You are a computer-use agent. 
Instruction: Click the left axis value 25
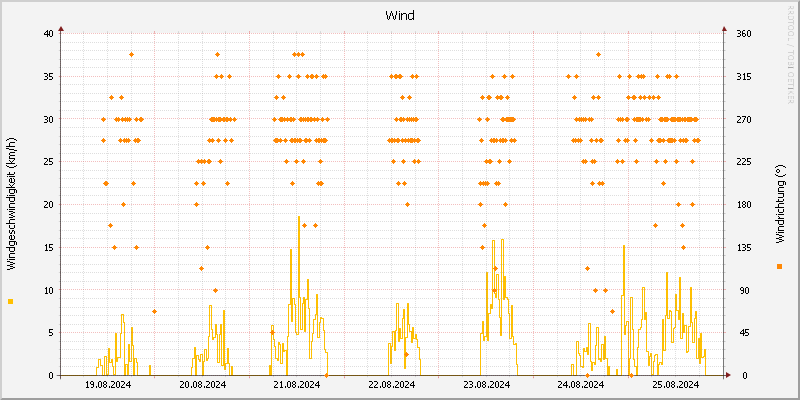coord(49,162)
